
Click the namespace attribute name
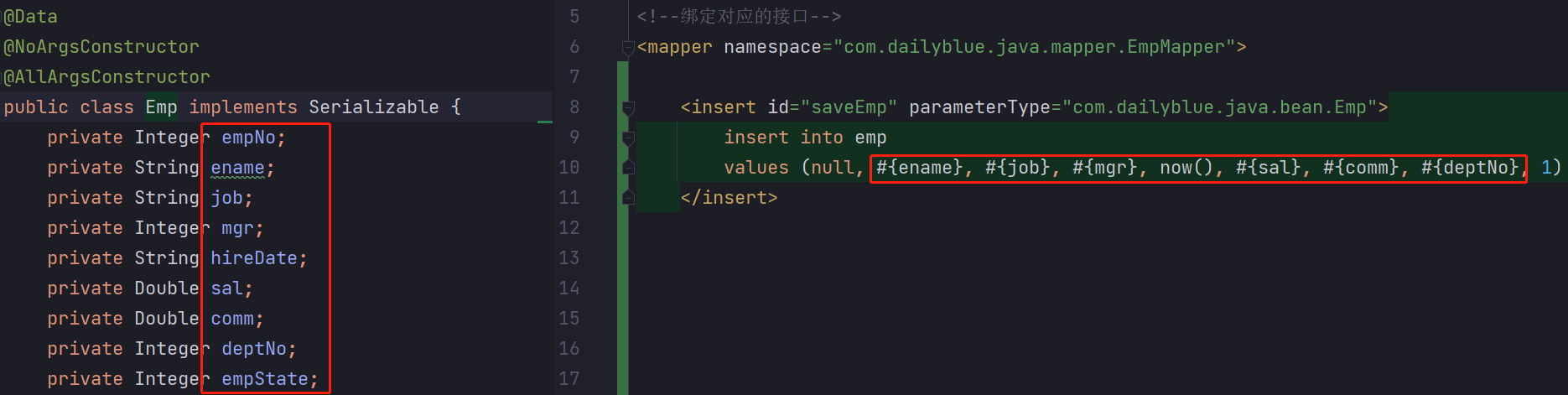tap(772, 47)
